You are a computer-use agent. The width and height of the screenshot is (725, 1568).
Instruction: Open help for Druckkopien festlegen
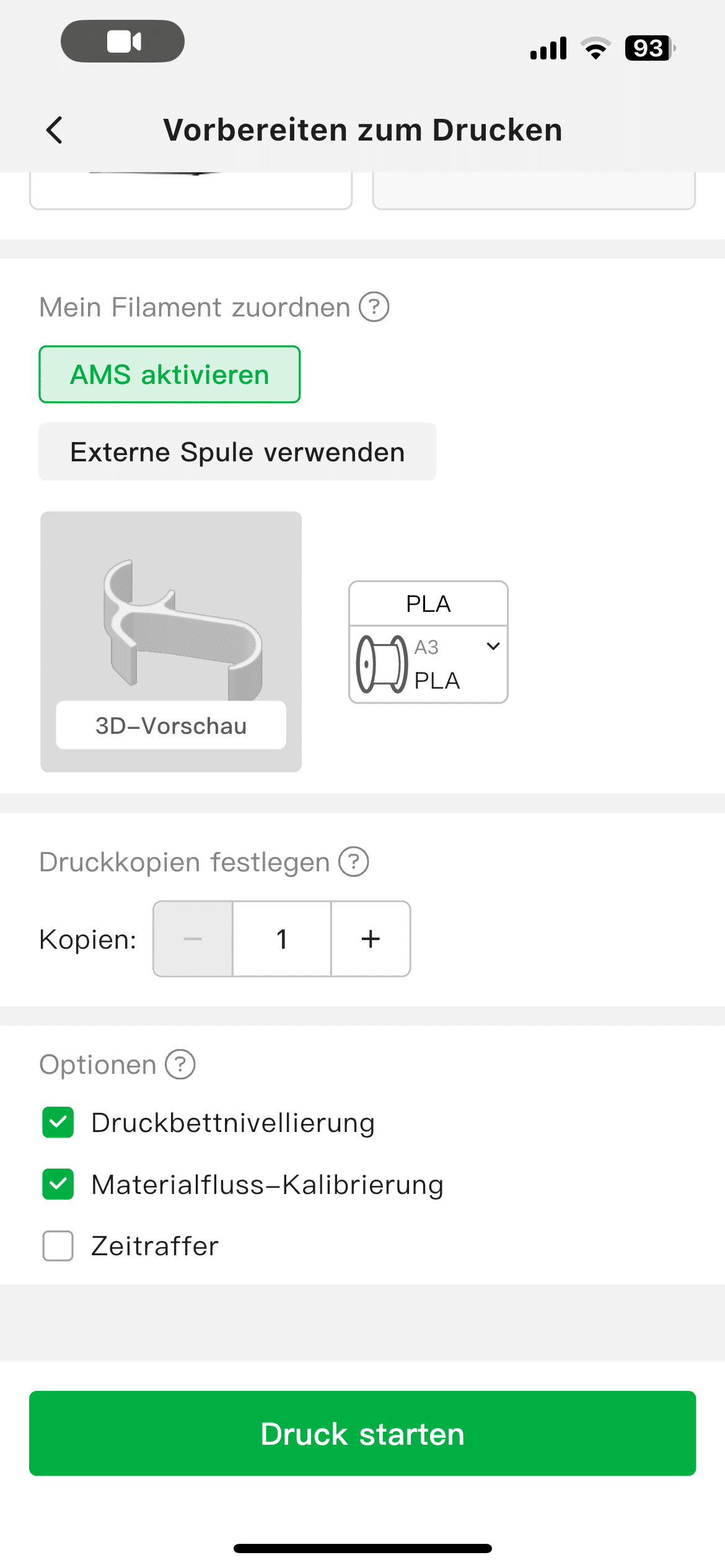point(354,861)
